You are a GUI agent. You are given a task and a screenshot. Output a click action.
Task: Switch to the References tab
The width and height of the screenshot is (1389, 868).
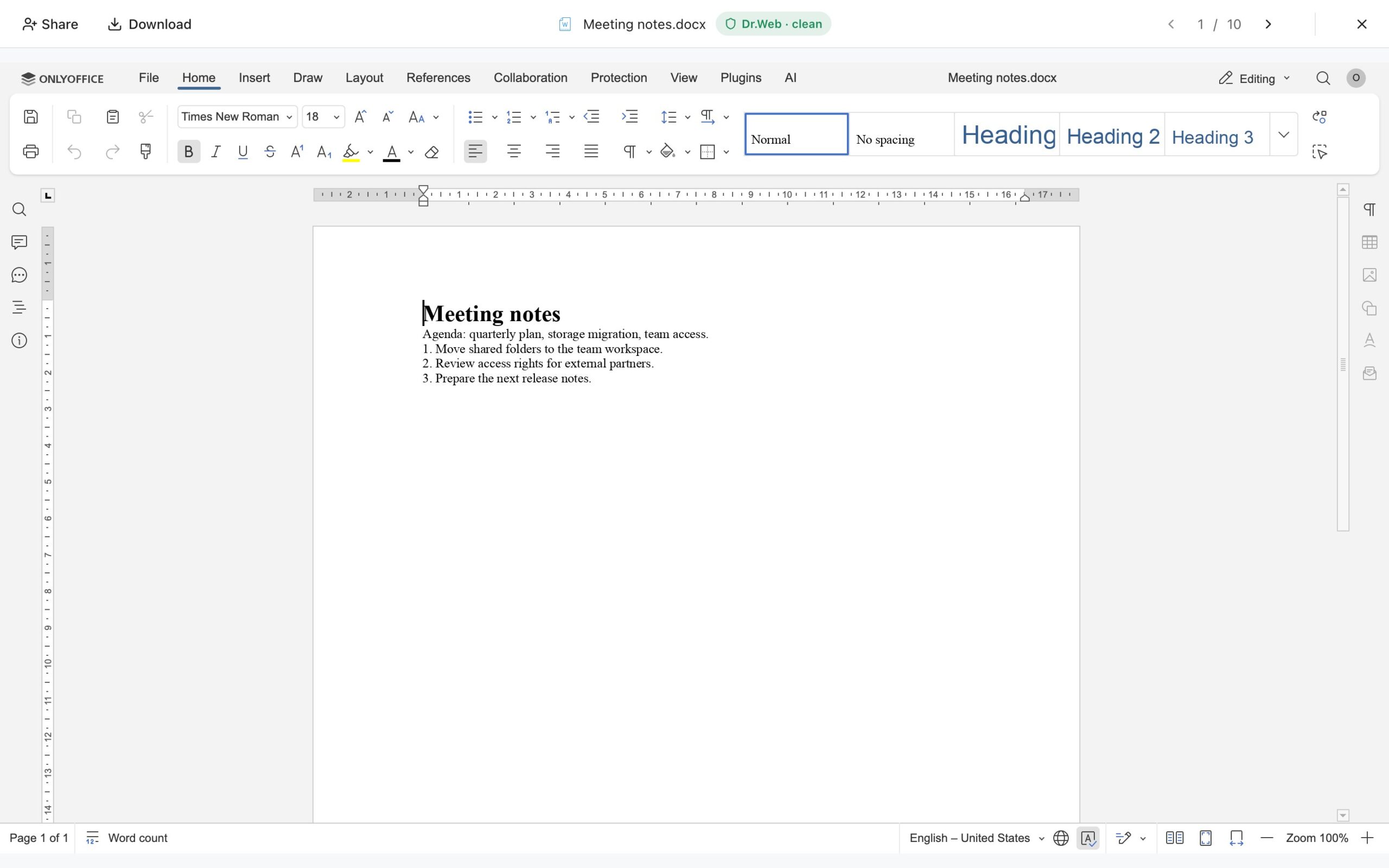click(x=438, y=78)
